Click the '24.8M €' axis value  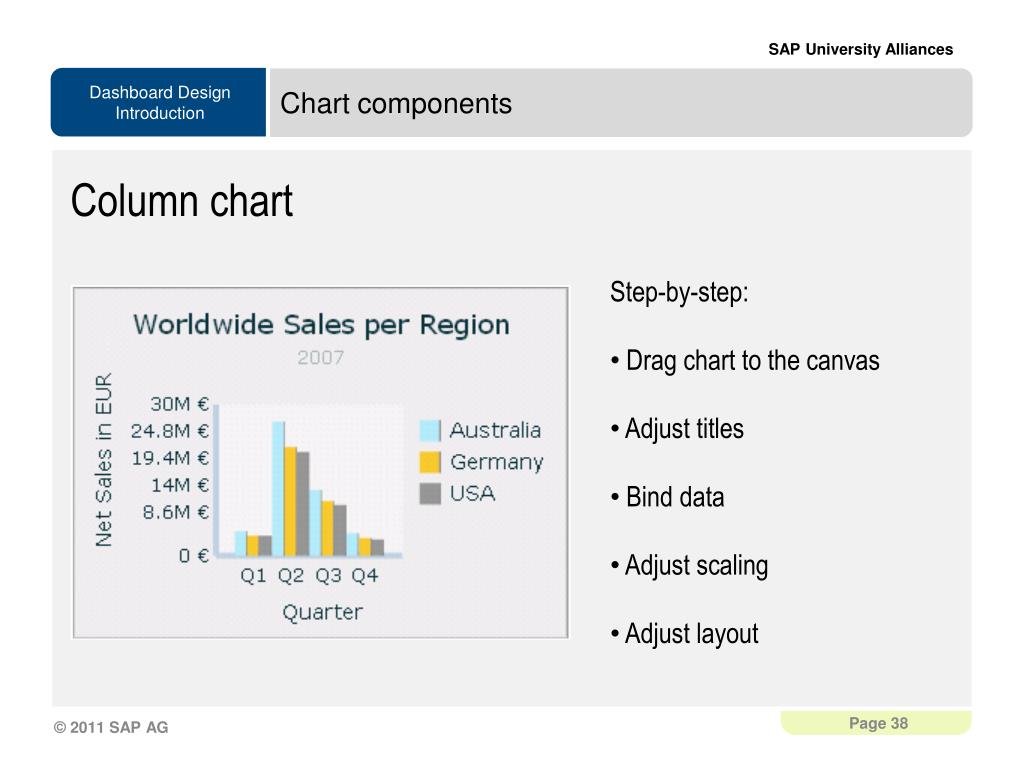point(170,431)
